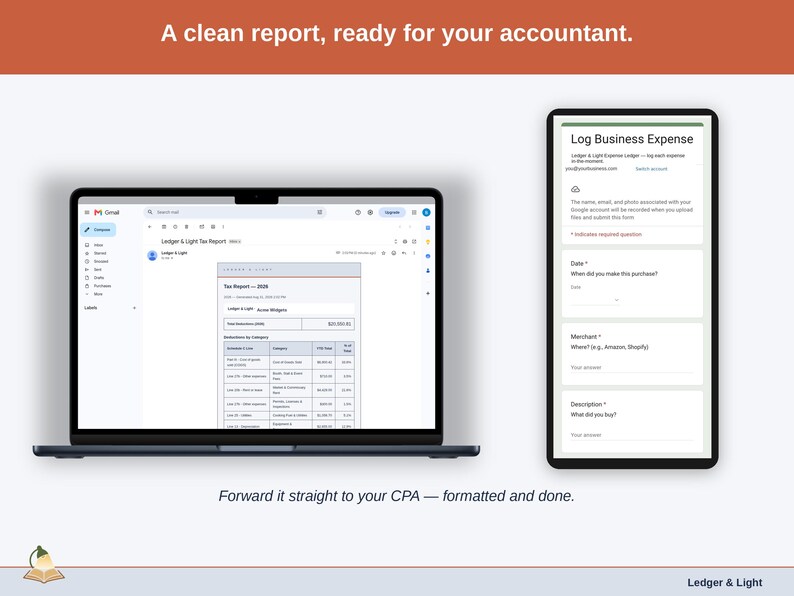Open Google Tasks in the side panel
This screenshot has height=596, width=794.
pyautogui.click(x=428, y=256)
